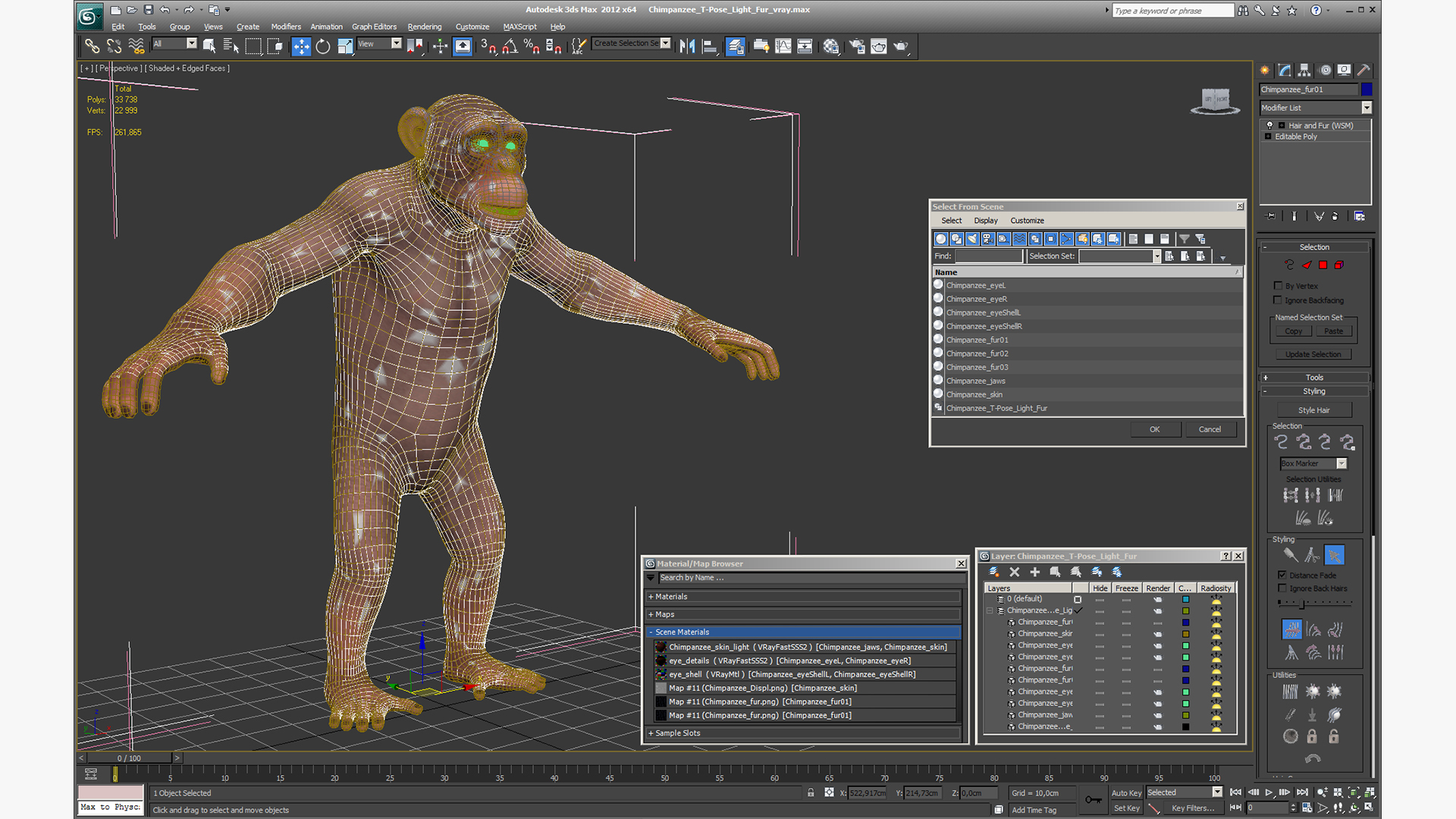This screenshot has width=1456, height=819.
Task: Click the Play Animation button
Action: point(1269,792)
